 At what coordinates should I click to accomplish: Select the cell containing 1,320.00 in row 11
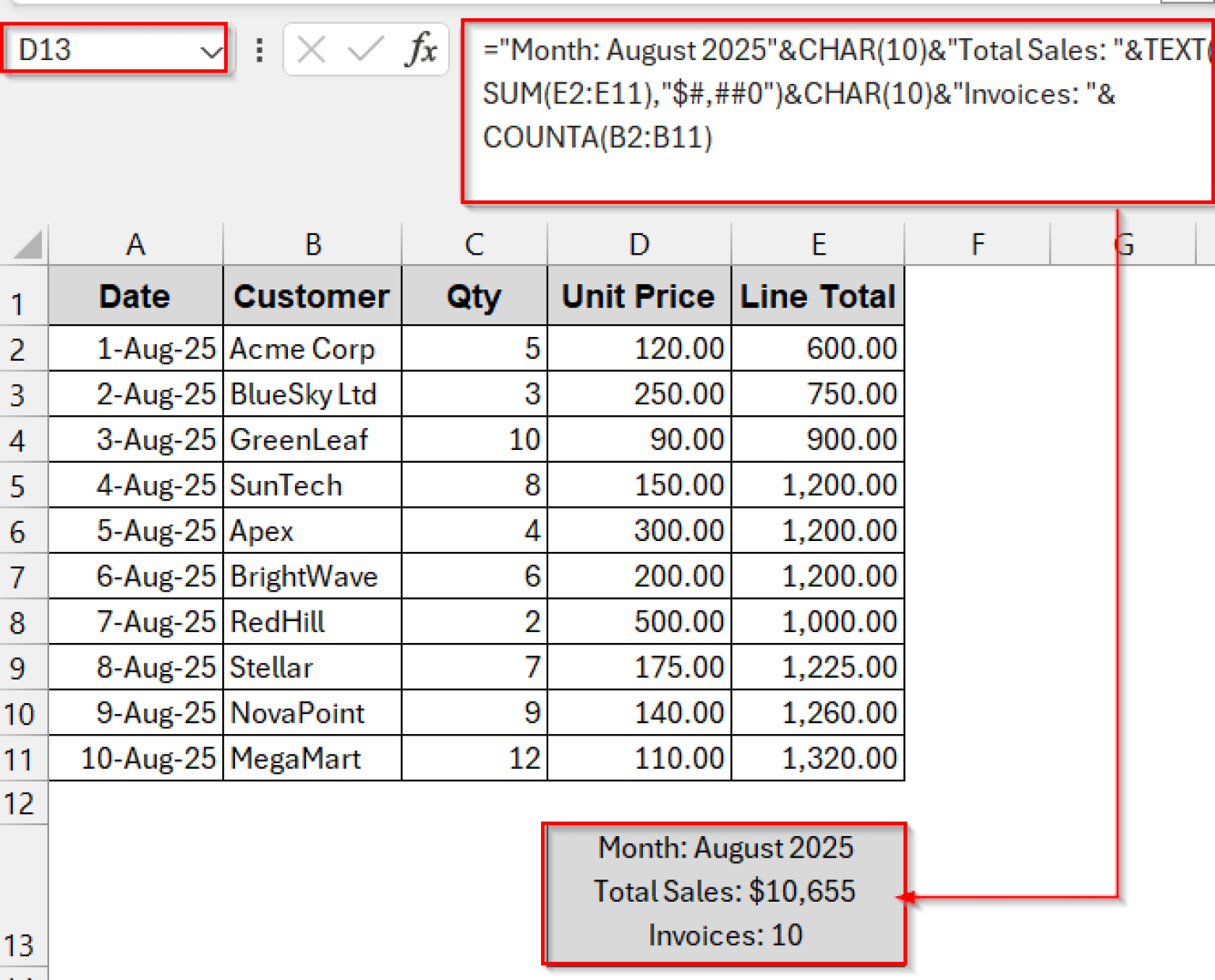pos(818,758)
